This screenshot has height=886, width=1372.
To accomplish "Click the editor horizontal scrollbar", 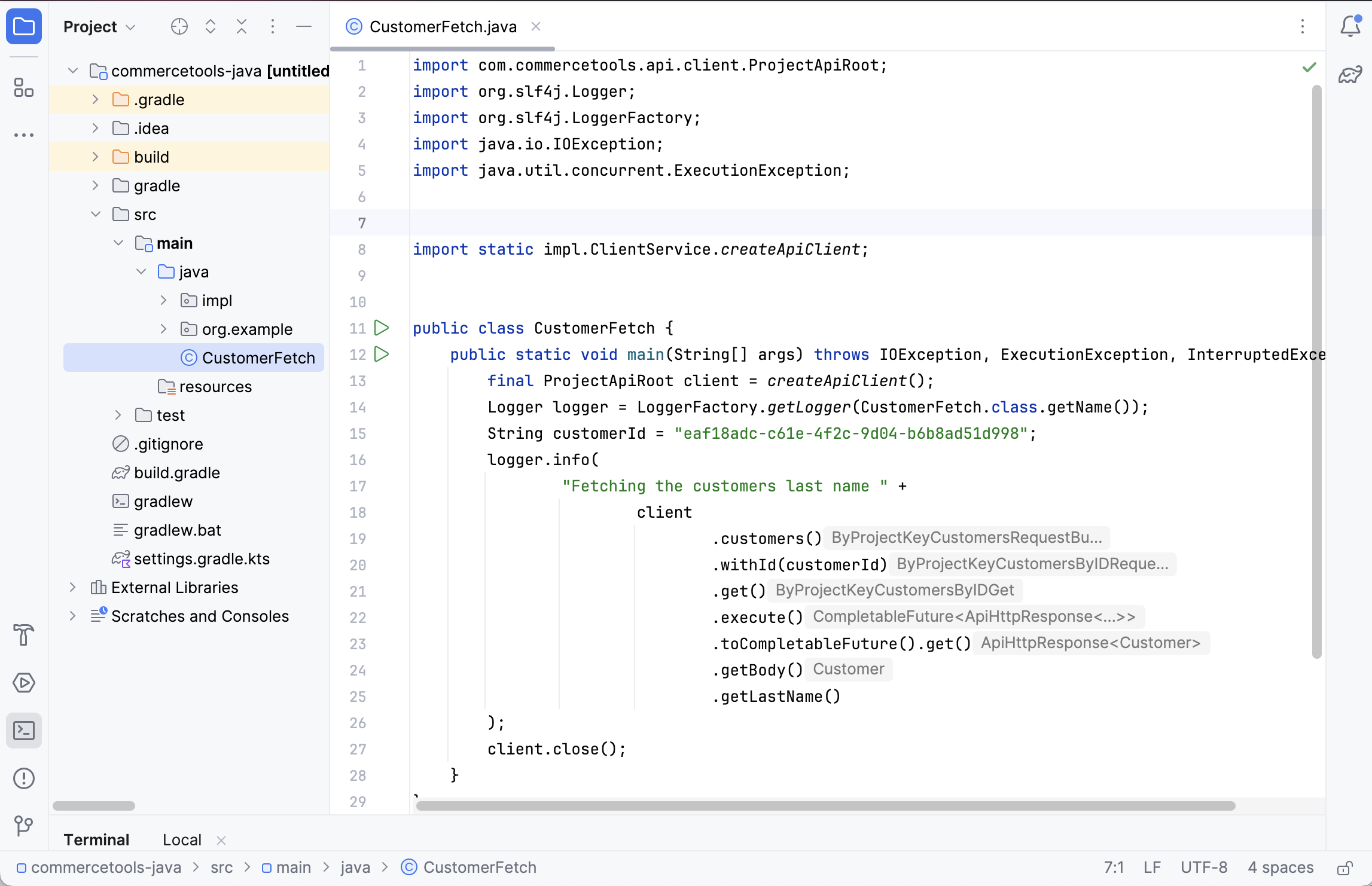I will [825, 806].
